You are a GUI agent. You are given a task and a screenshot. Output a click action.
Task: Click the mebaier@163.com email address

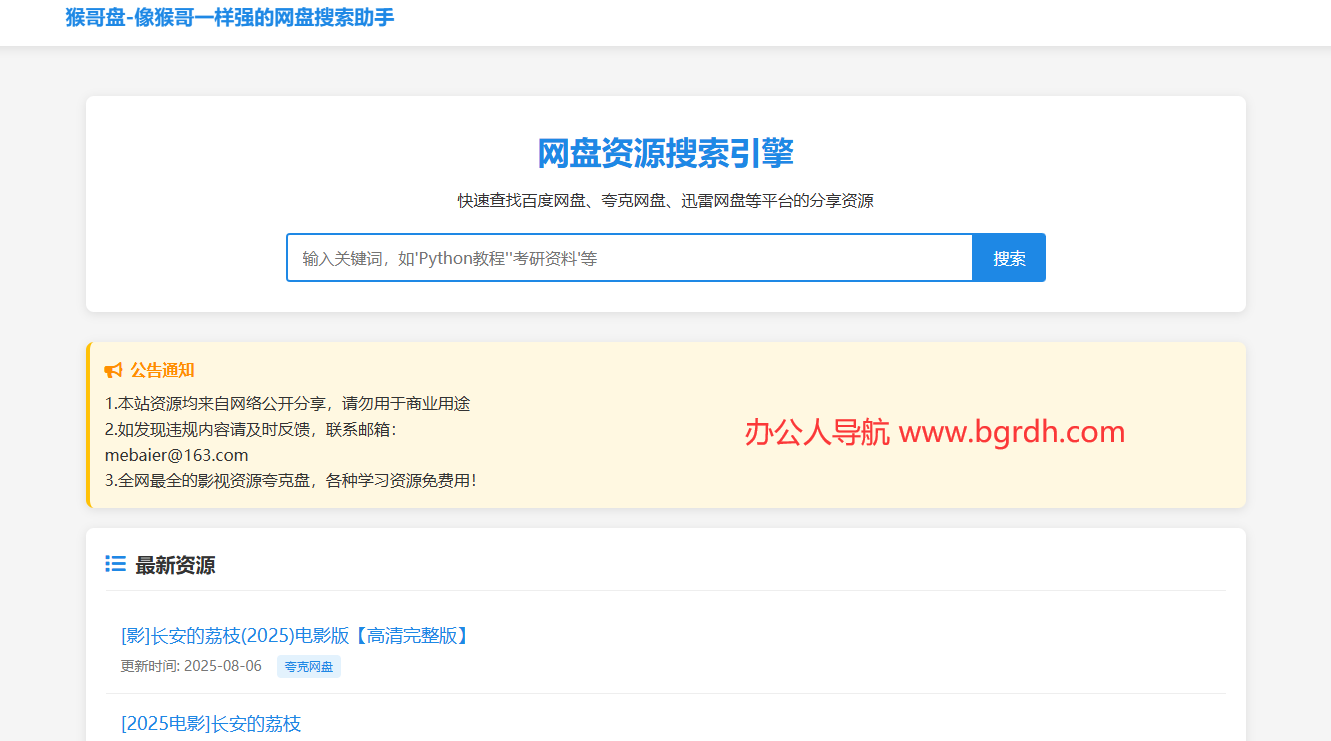176,455
